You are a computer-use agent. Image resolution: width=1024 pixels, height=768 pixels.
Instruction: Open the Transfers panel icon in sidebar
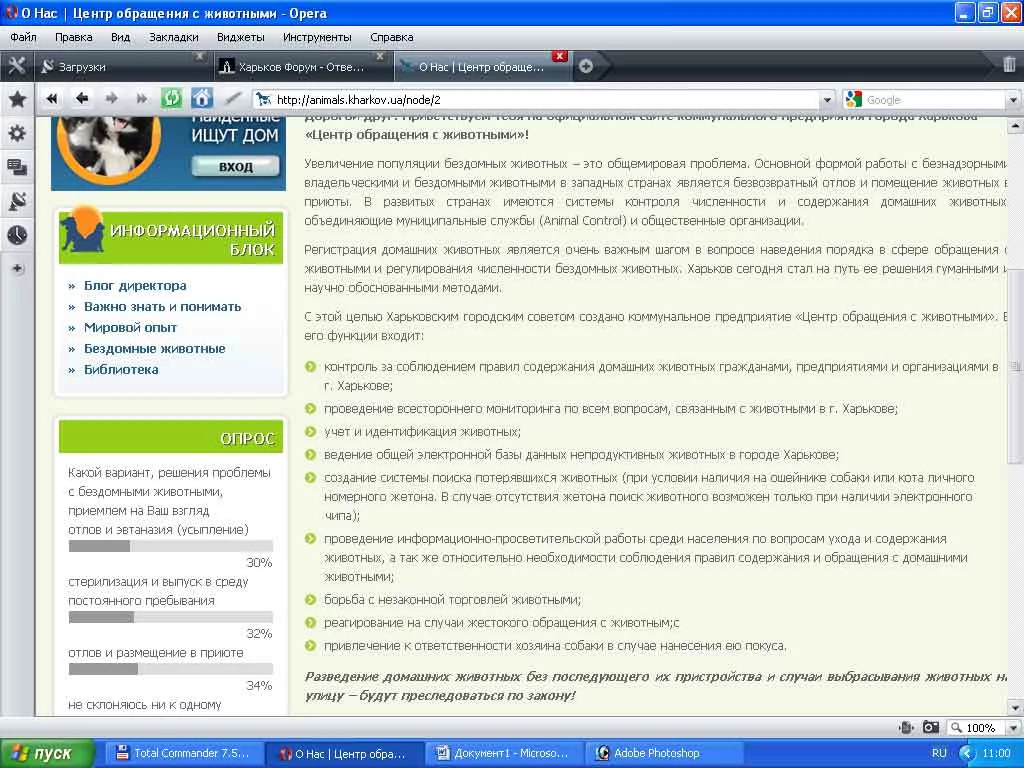(17, 201)
